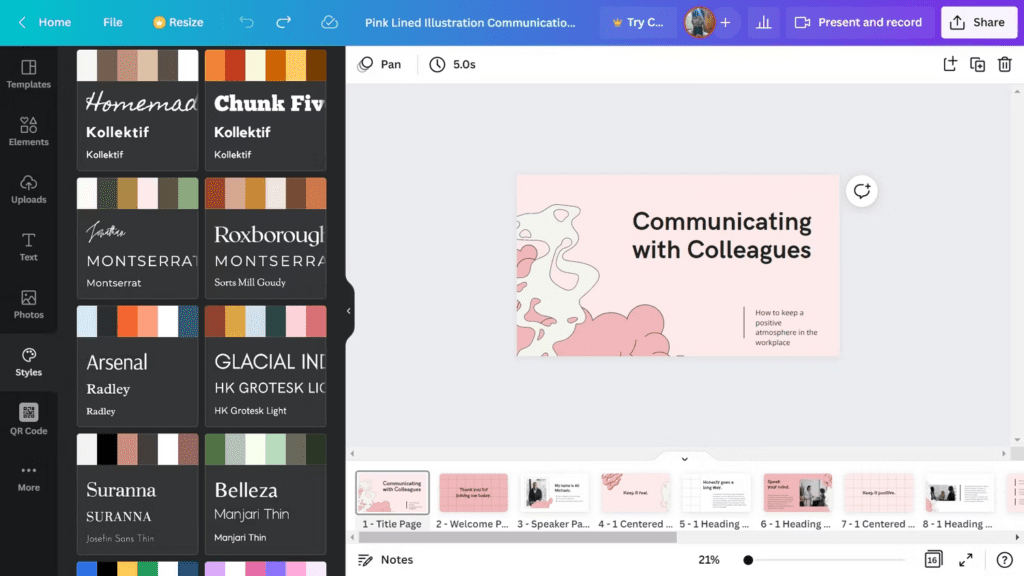1024x576 pixels.
Task: Open the Templates panel in sidebar
Action: (28, 74)
